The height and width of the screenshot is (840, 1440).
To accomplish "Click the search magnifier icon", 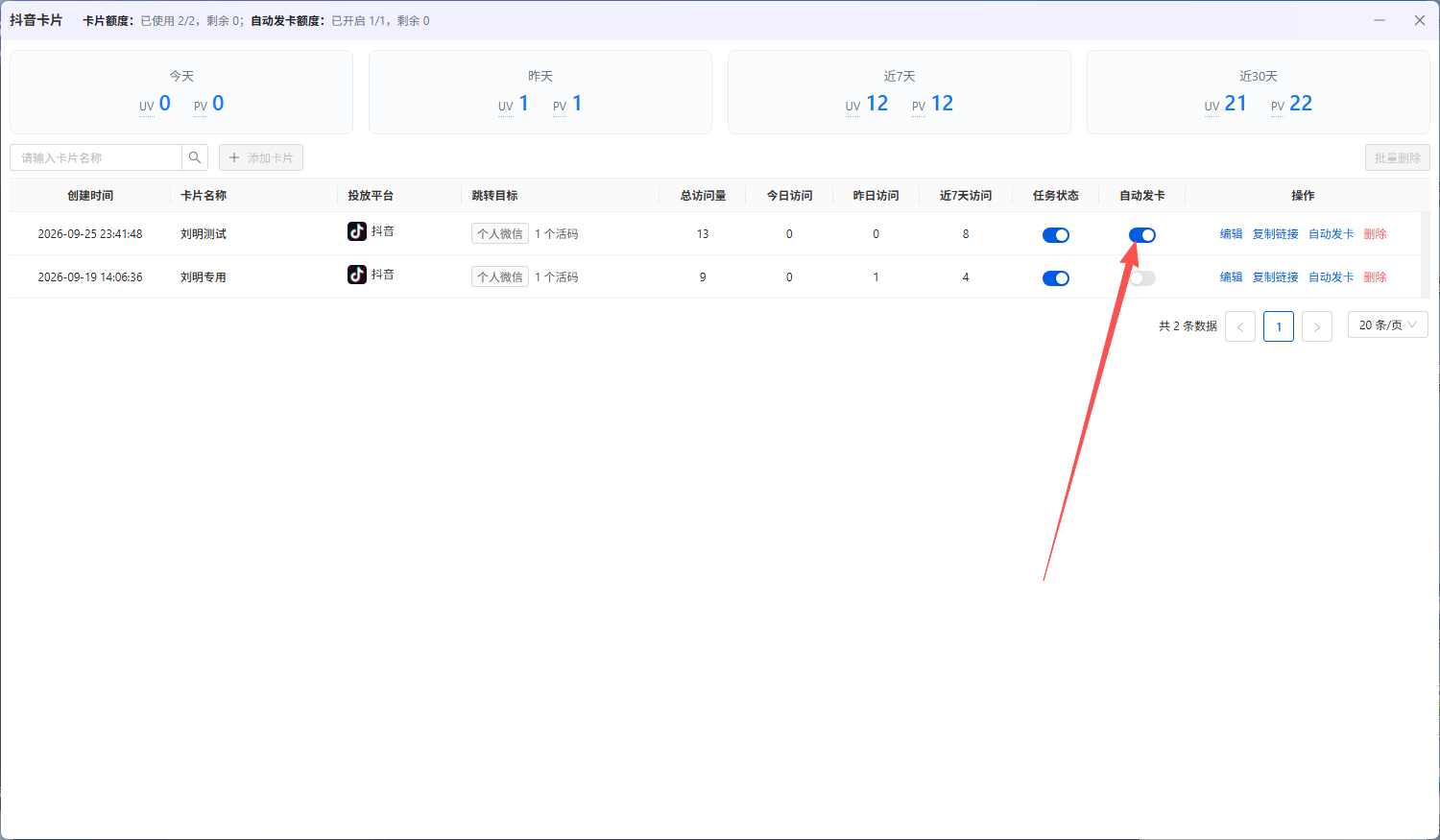I will coord(195,157).
